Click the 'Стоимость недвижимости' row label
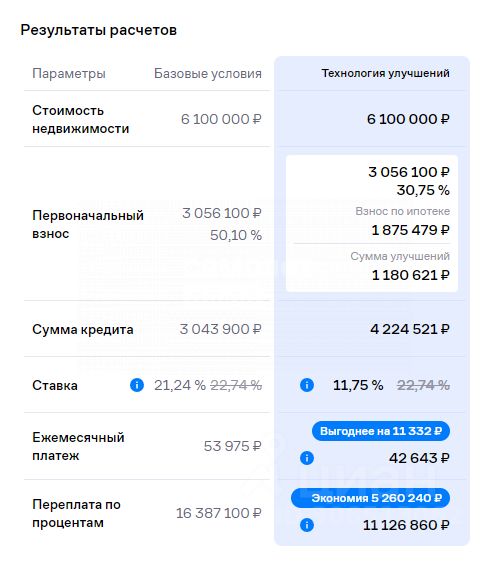Viewport: 490px width, 570px height. [x=81, y=119]
